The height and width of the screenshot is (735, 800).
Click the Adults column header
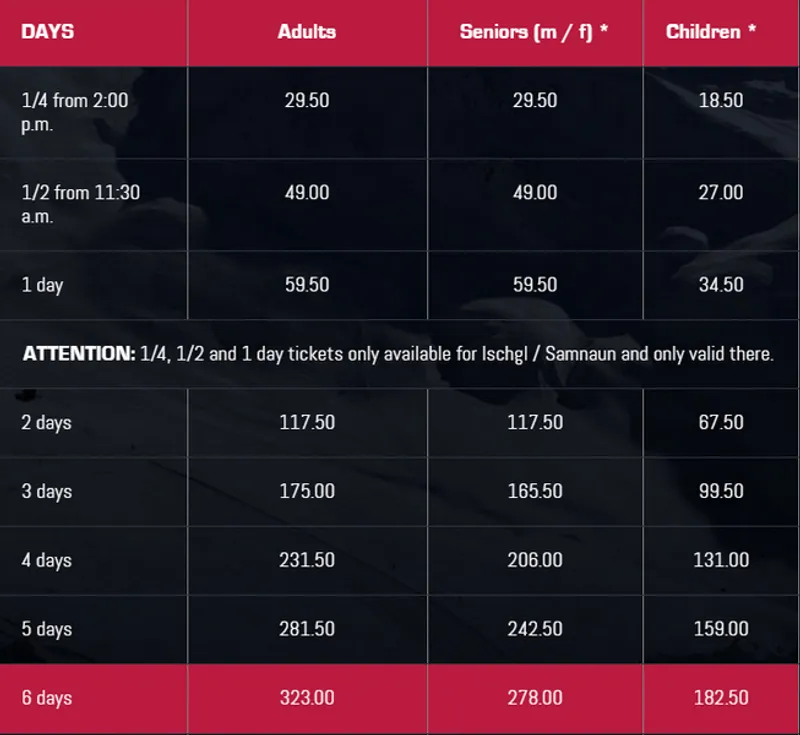[x=306, y=32]
